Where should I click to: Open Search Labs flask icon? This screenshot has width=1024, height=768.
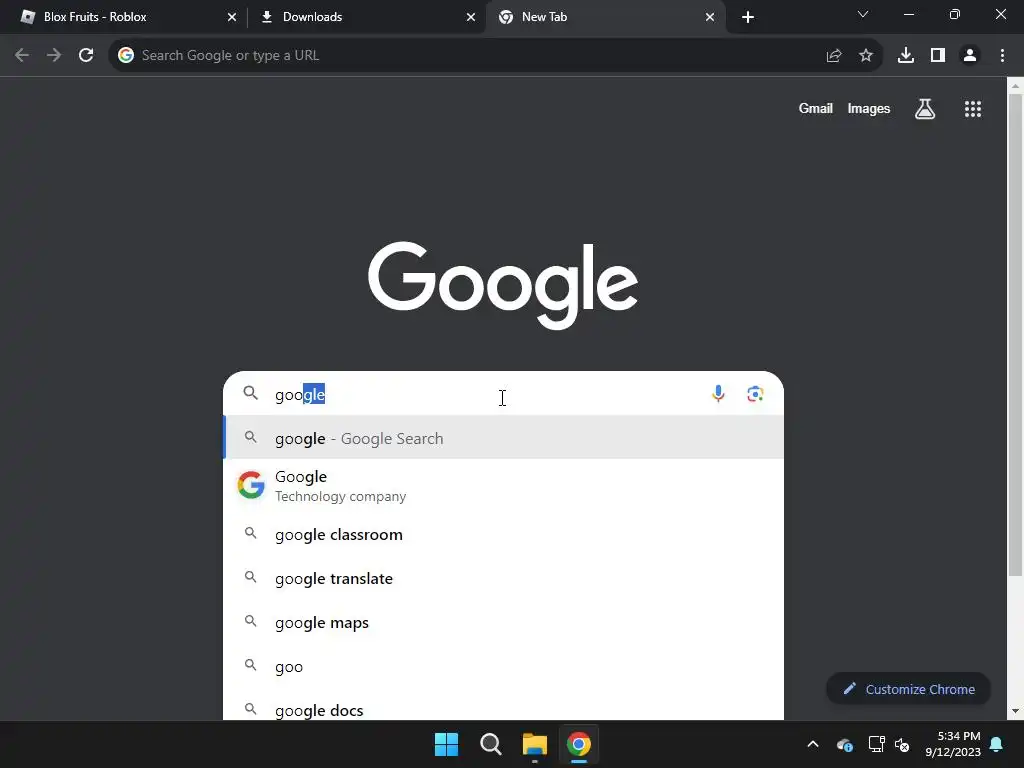click(925, 108)
